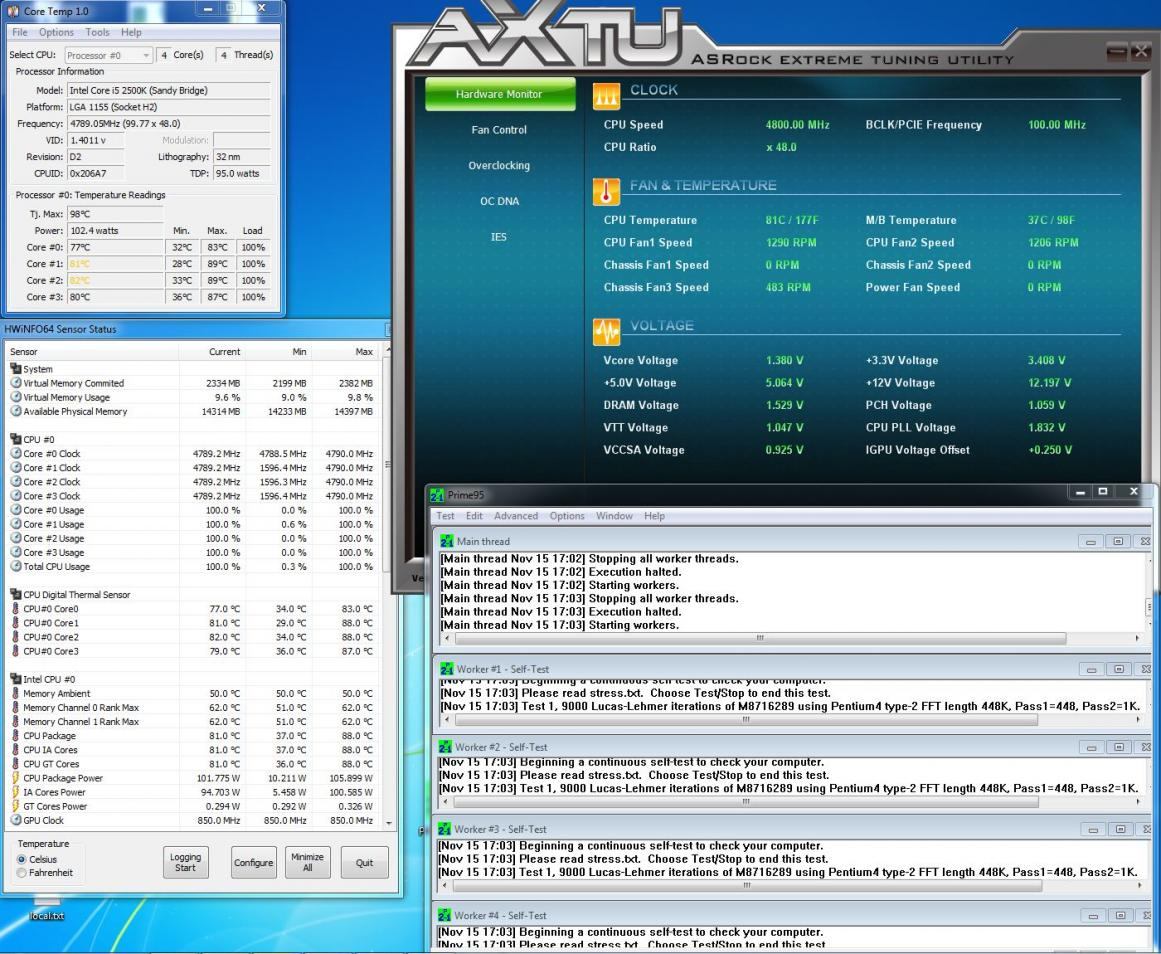The height and width of the screenshot is (954, 1161).
Task: Click Worker #3 Self-Test window icon
Action: 444,830
